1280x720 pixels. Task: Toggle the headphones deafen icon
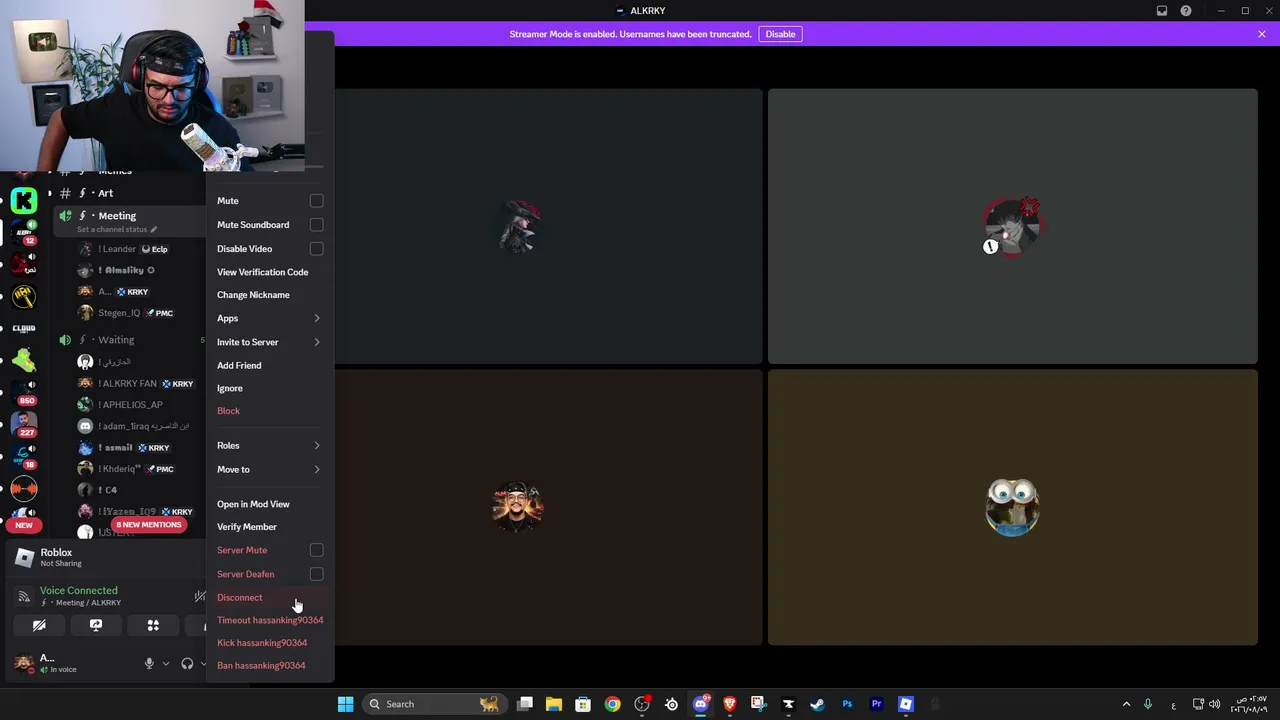pyautogui.click(x=187, y=663)
